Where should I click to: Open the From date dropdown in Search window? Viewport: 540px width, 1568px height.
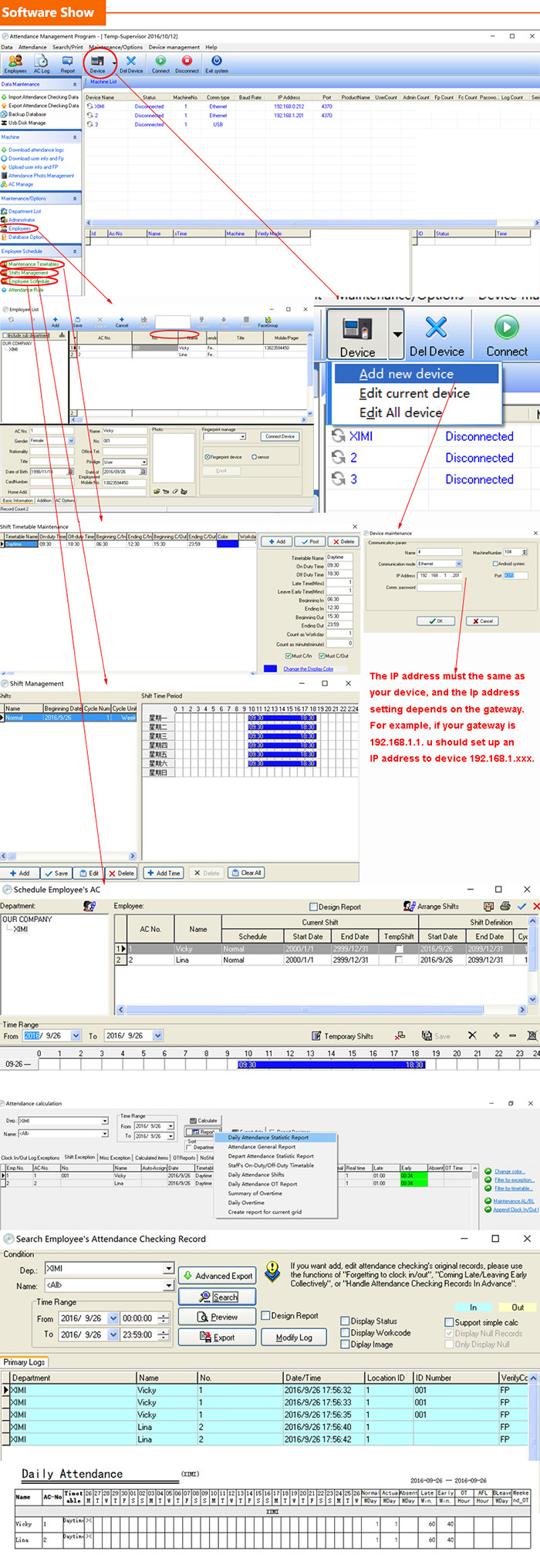(113, 1318)
